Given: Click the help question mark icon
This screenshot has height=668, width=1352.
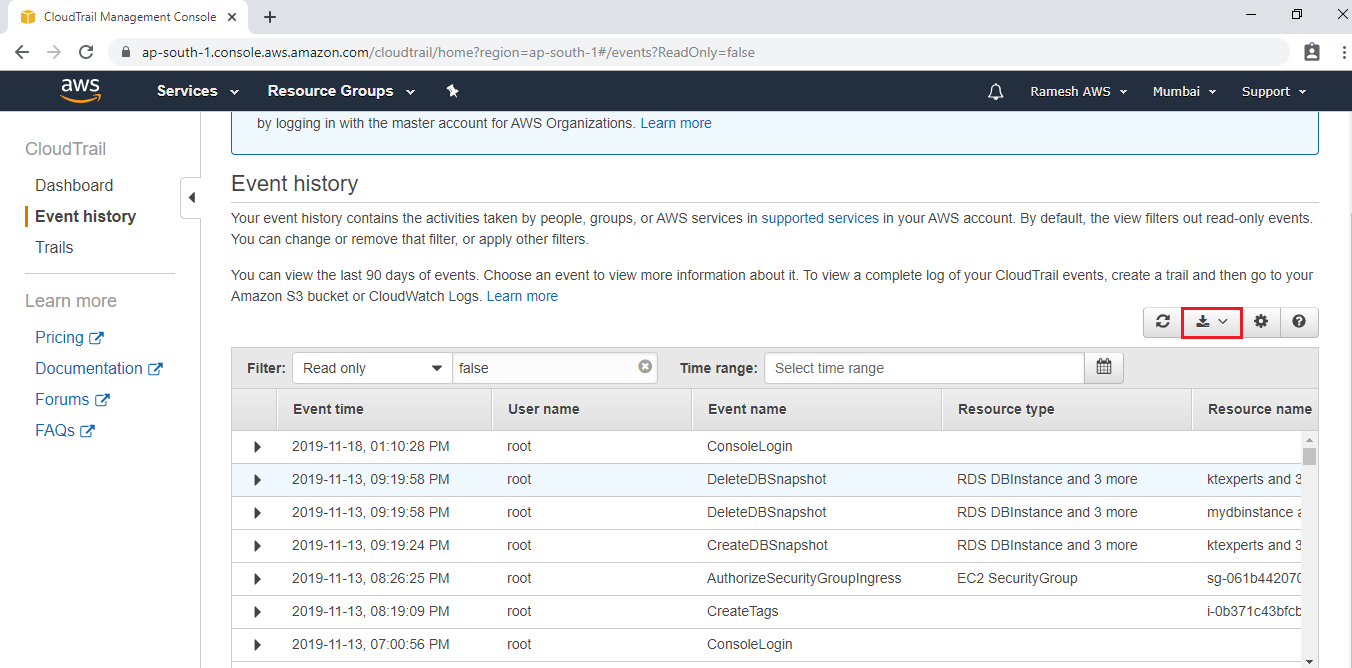Looking at the screenshot, I should click(1299, 322).
